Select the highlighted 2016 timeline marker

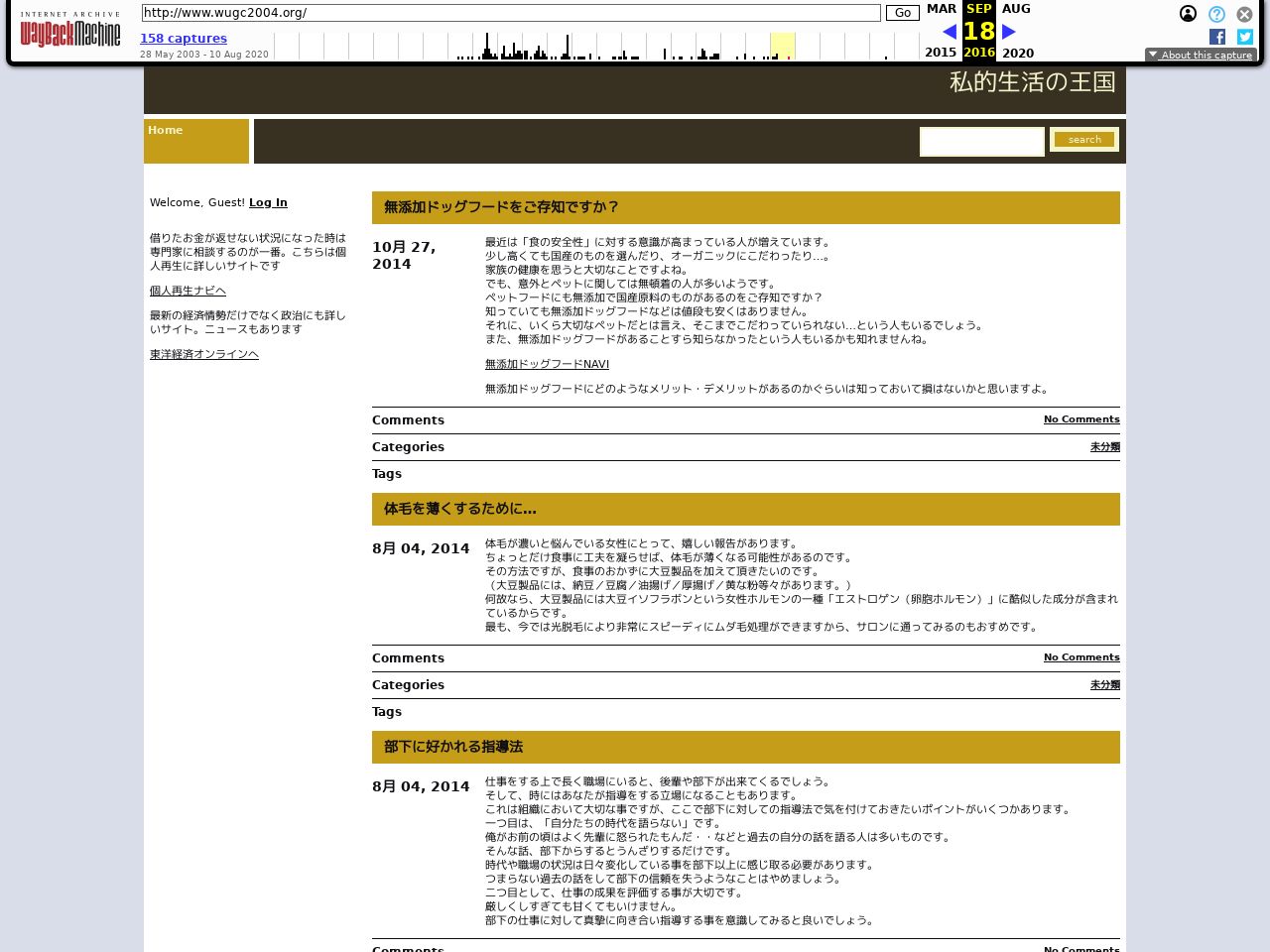point(782,46)
